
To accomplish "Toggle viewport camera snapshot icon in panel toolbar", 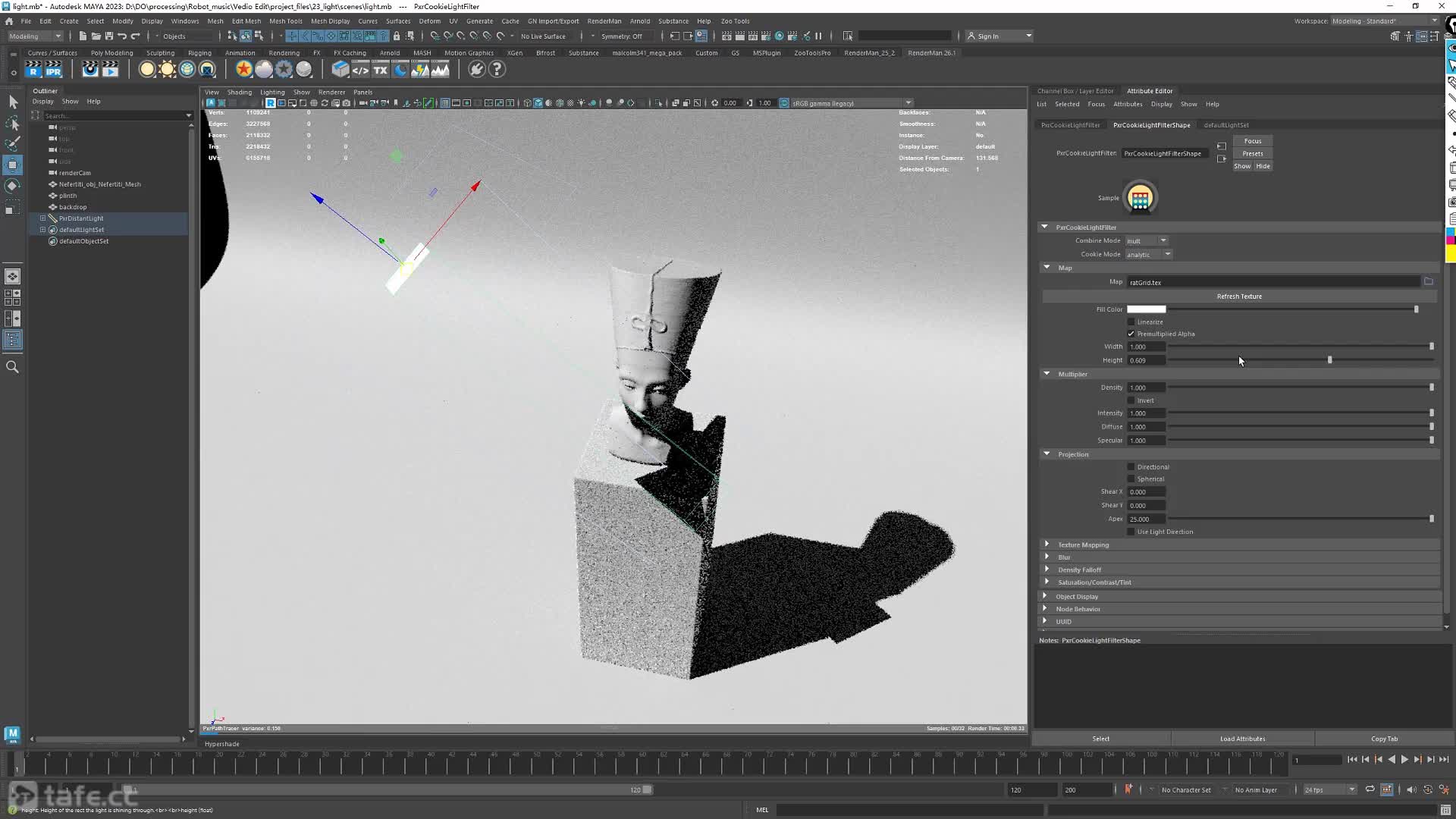I will click(347, 103).
